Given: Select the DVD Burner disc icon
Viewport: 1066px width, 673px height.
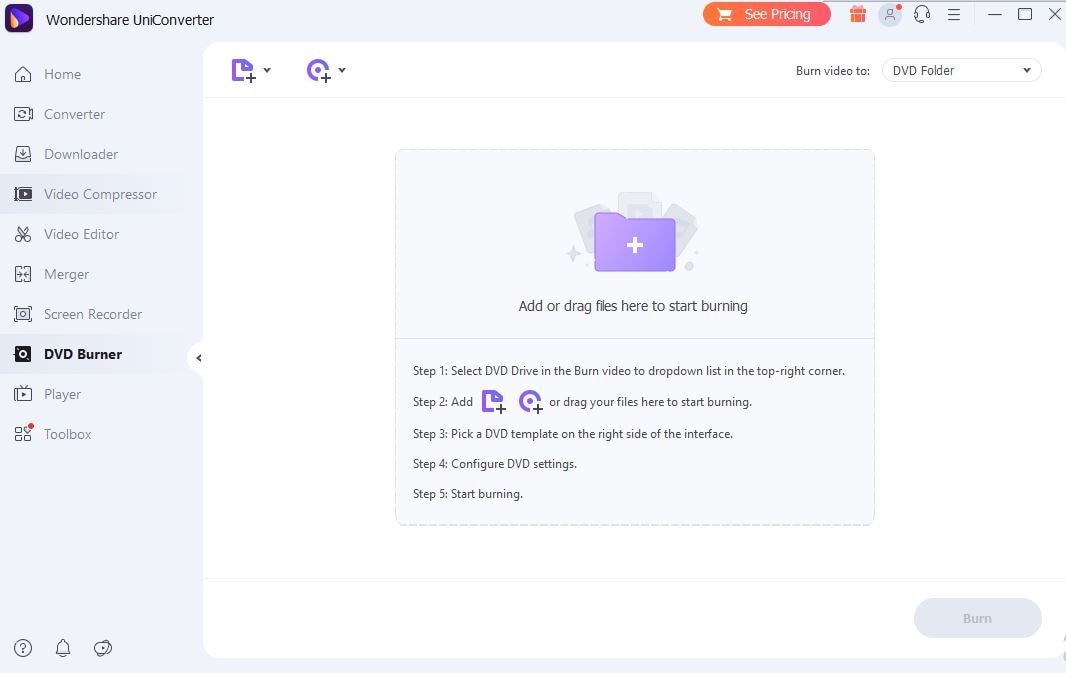Looking at the screenshot, I should [x=23, y=354].
